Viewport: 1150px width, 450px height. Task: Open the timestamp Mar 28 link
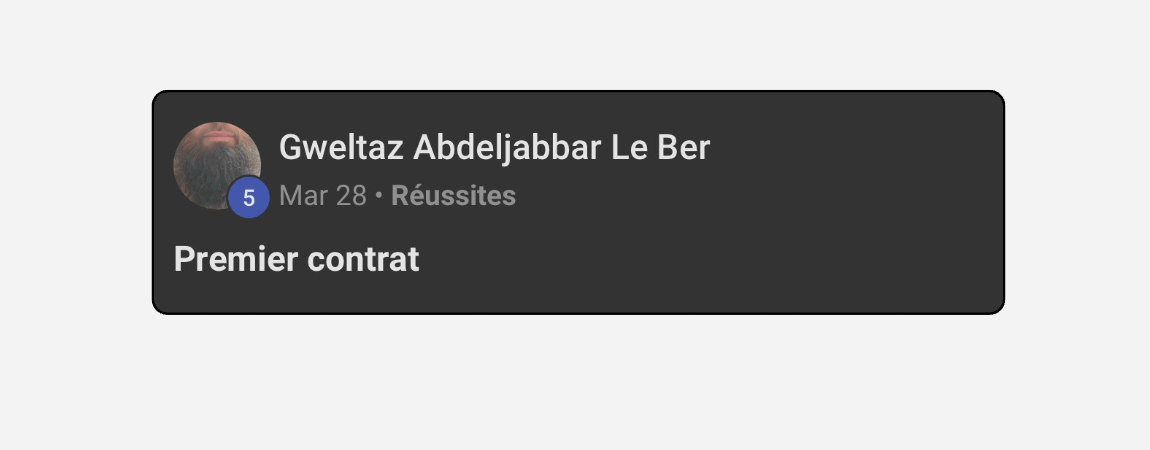(323, 196)
